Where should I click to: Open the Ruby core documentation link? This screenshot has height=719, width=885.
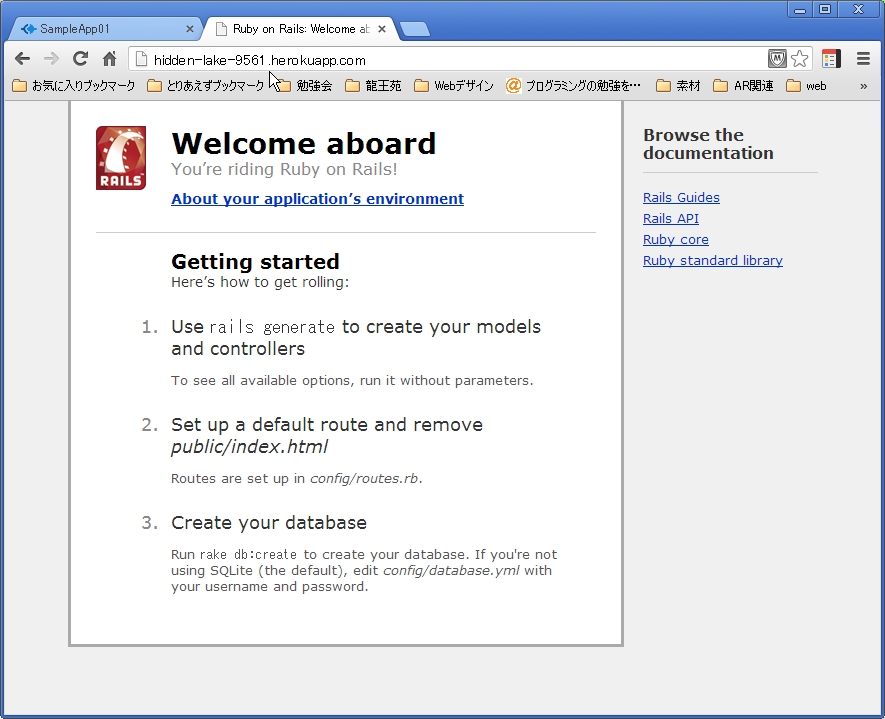676,239
